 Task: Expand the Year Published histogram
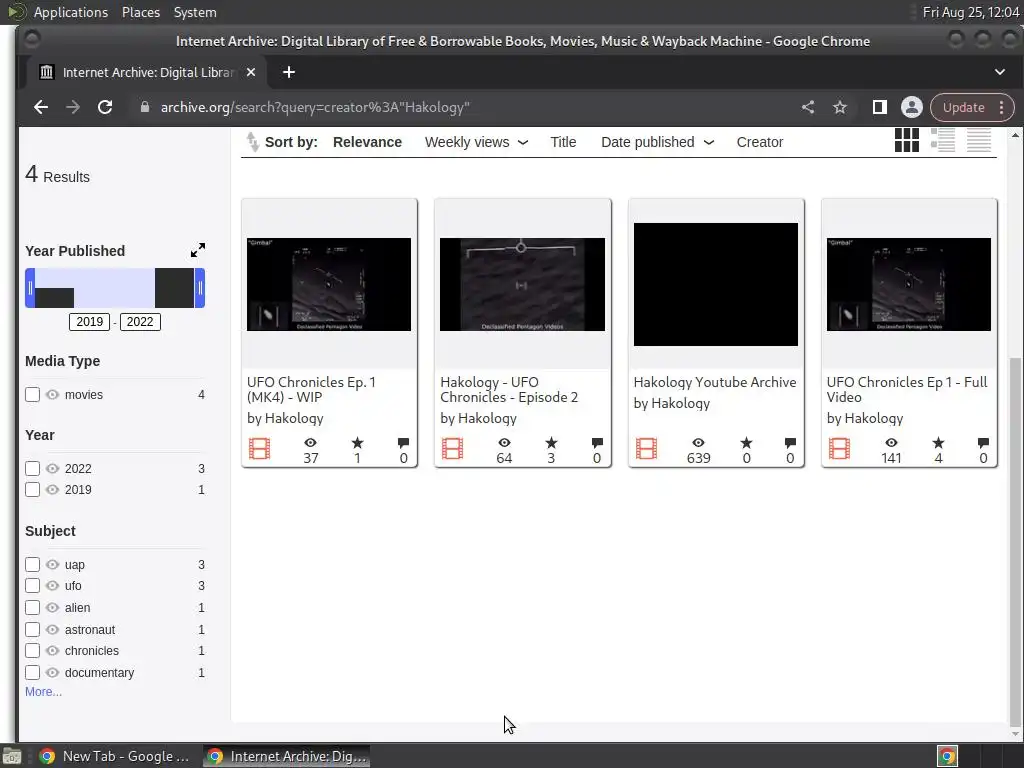[198, 250]
